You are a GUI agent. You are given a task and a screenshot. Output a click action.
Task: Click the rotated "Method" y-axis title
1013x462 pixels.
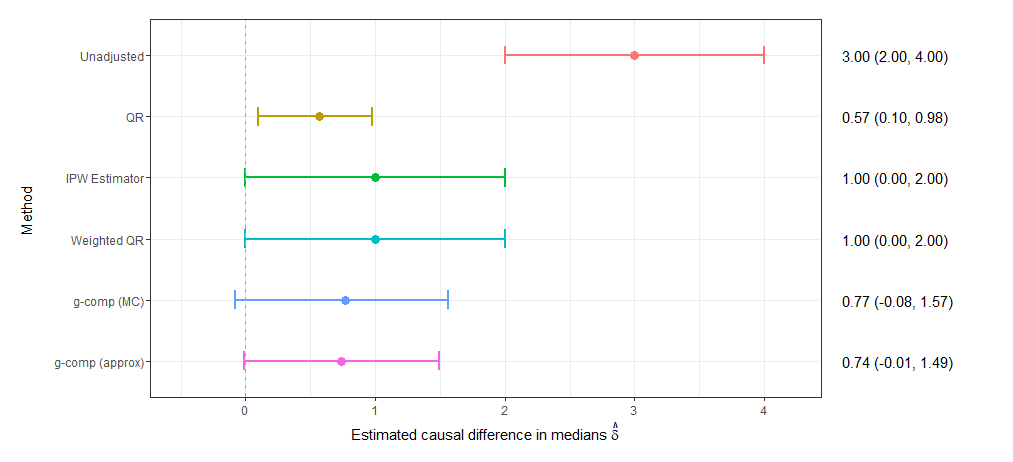tap(27, 209)
